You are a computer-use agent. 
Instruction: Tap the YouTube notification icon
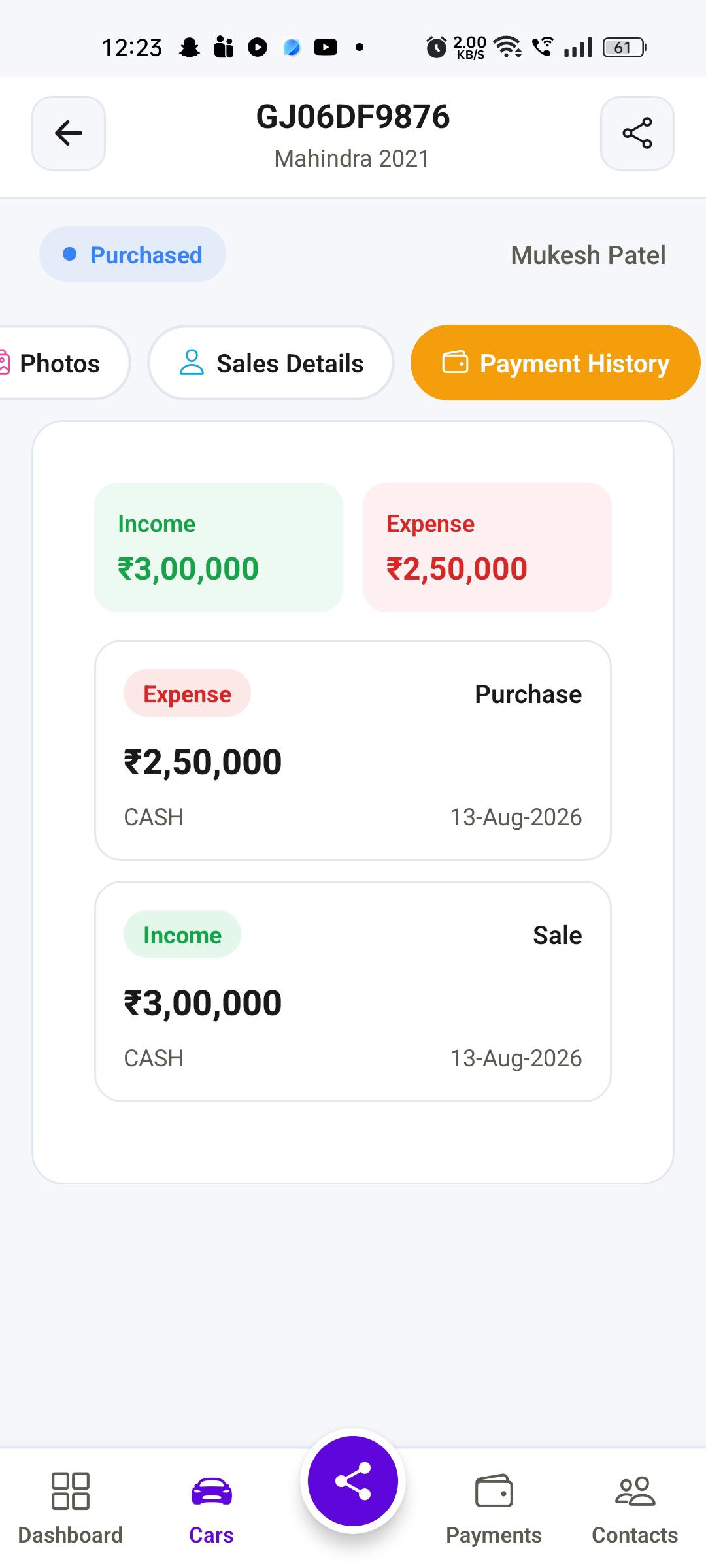[x=326, y=47]
